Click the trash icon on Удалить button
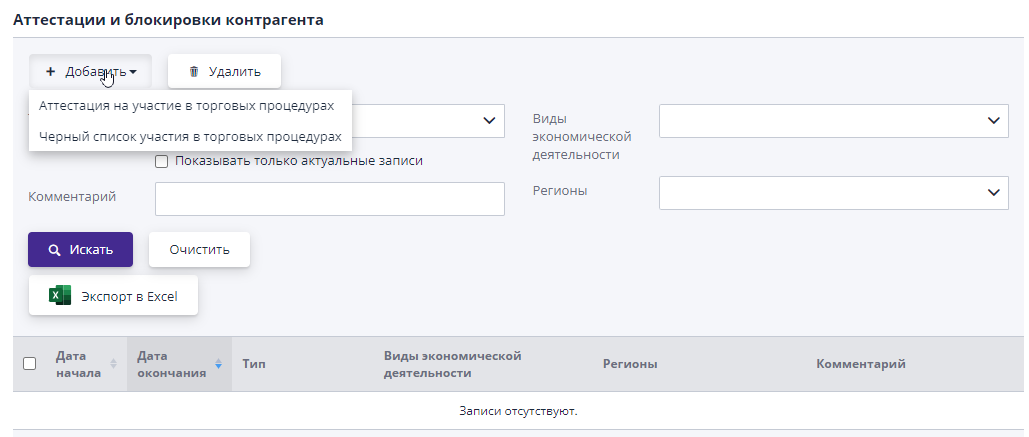1029x437 pixels. pyautogui.click(x=194, y=71)
